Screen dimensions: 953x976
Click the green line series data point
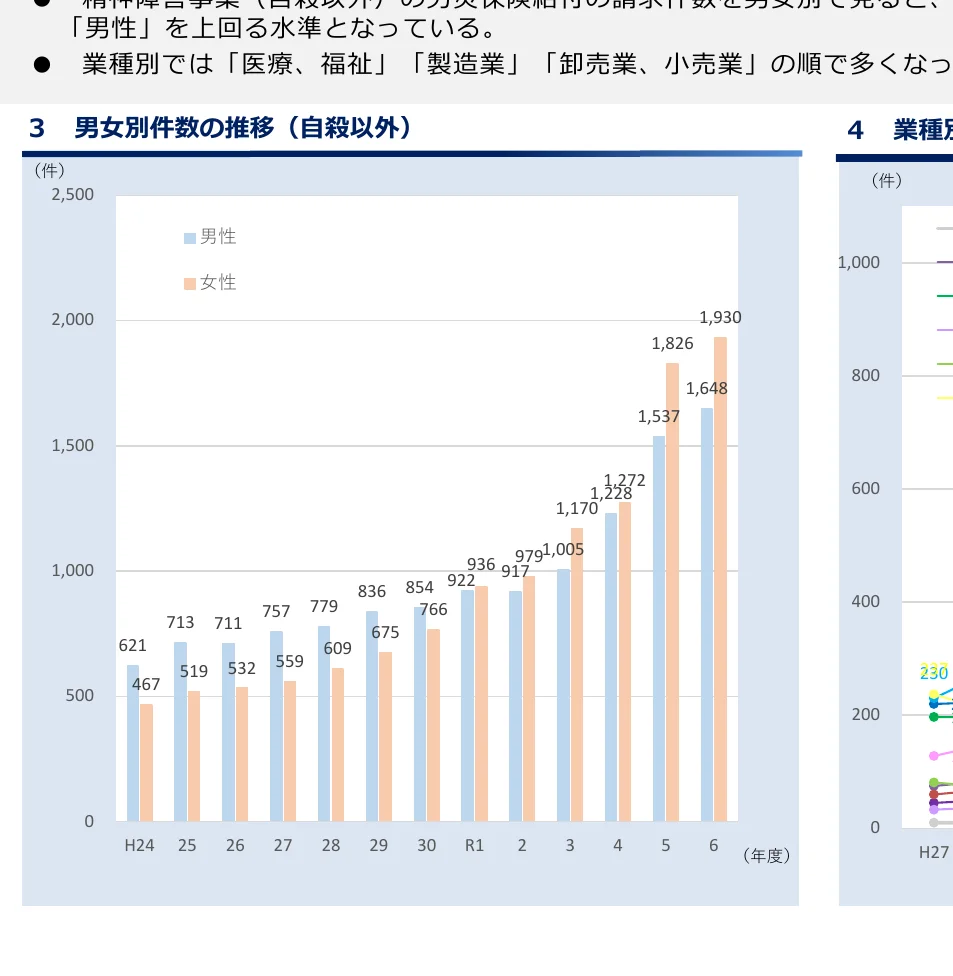(x=933, y=716)
